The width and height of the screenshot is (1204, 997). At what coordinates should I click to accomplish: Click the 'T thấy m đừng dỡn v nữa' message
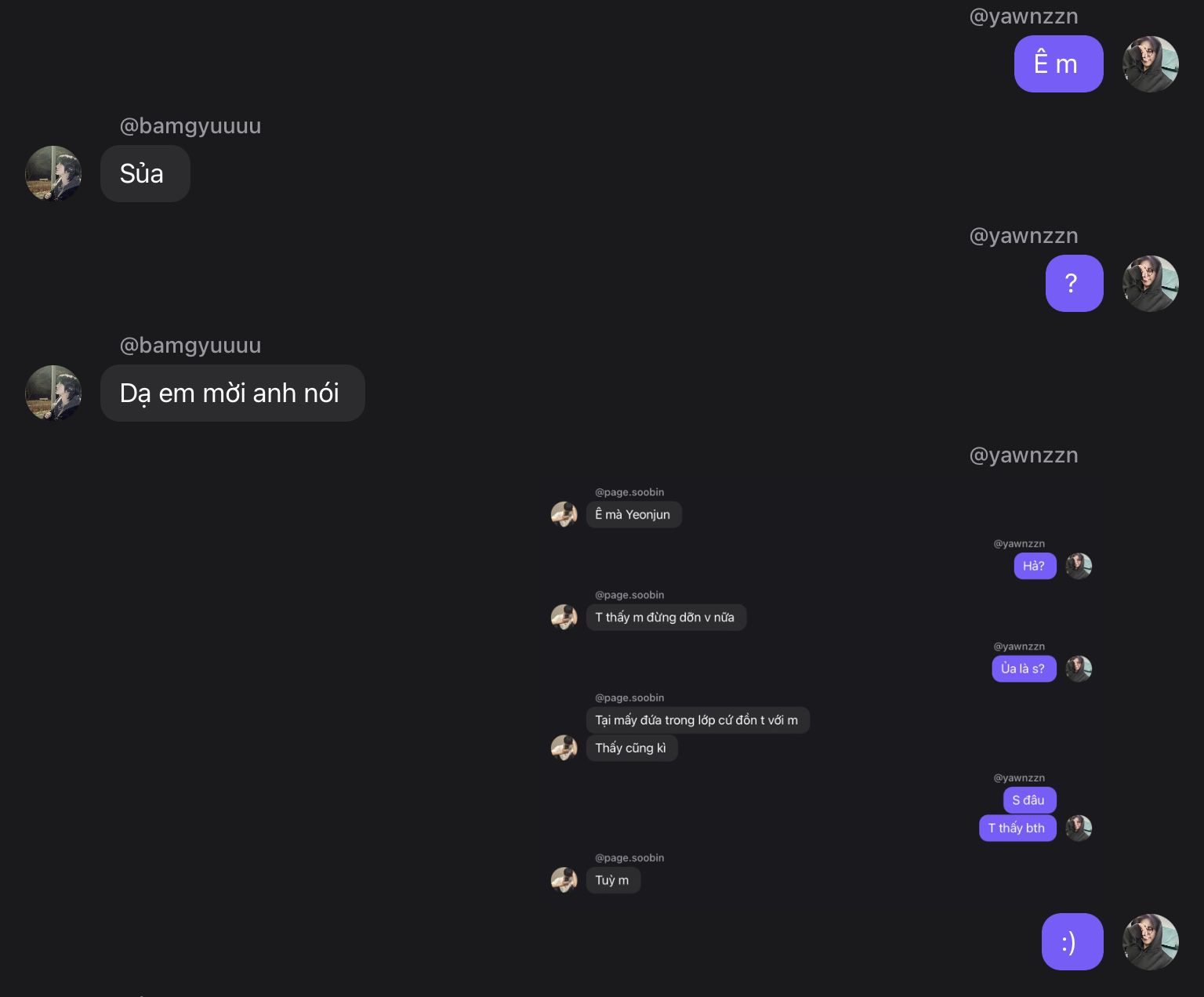pos(665,617)
